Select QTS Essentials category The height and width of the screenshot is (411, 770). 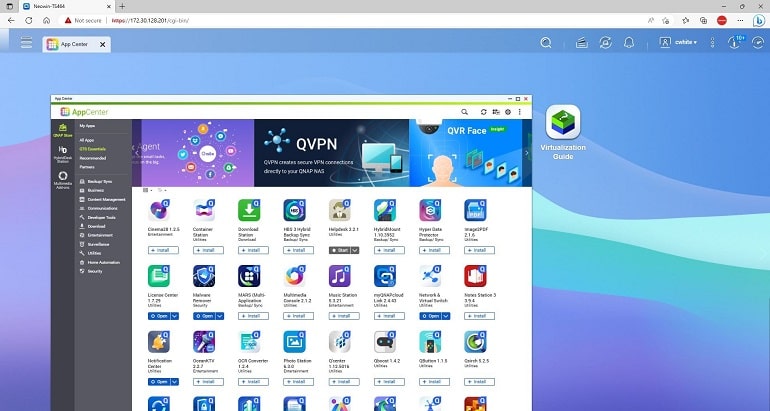coord(92,149)
